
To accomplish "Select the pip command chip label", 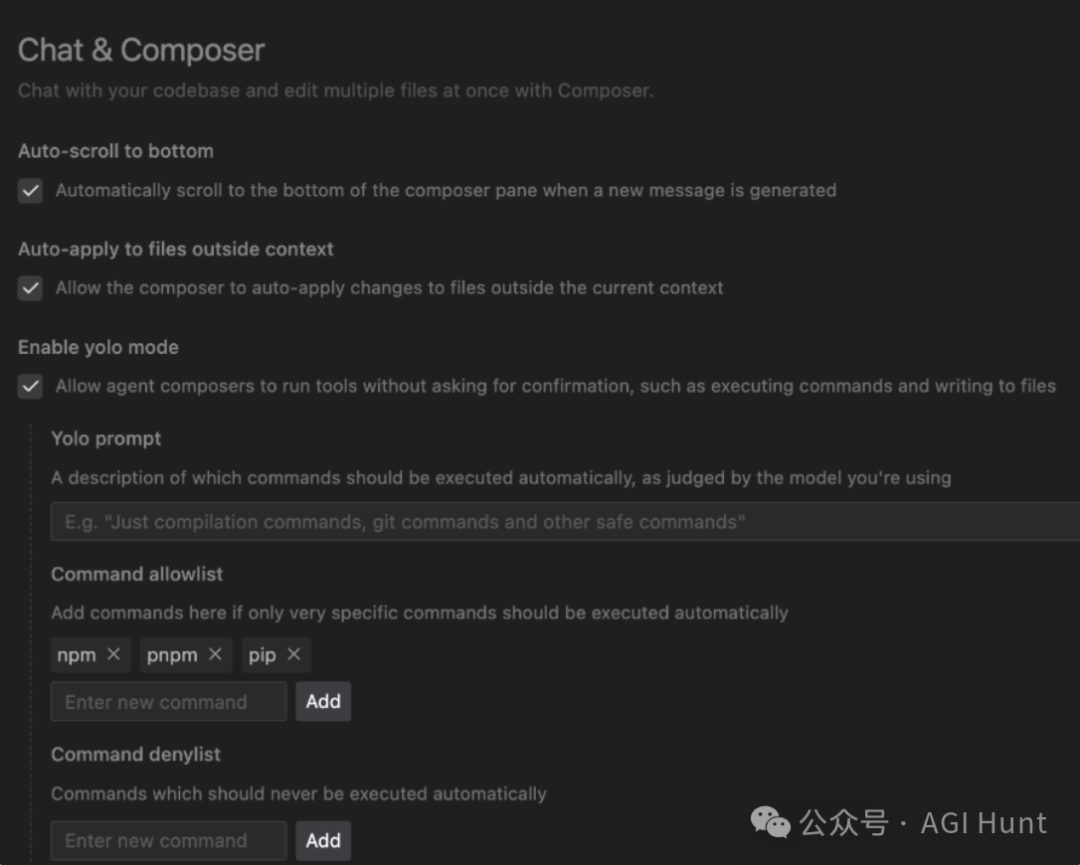I will click(262, 655).
